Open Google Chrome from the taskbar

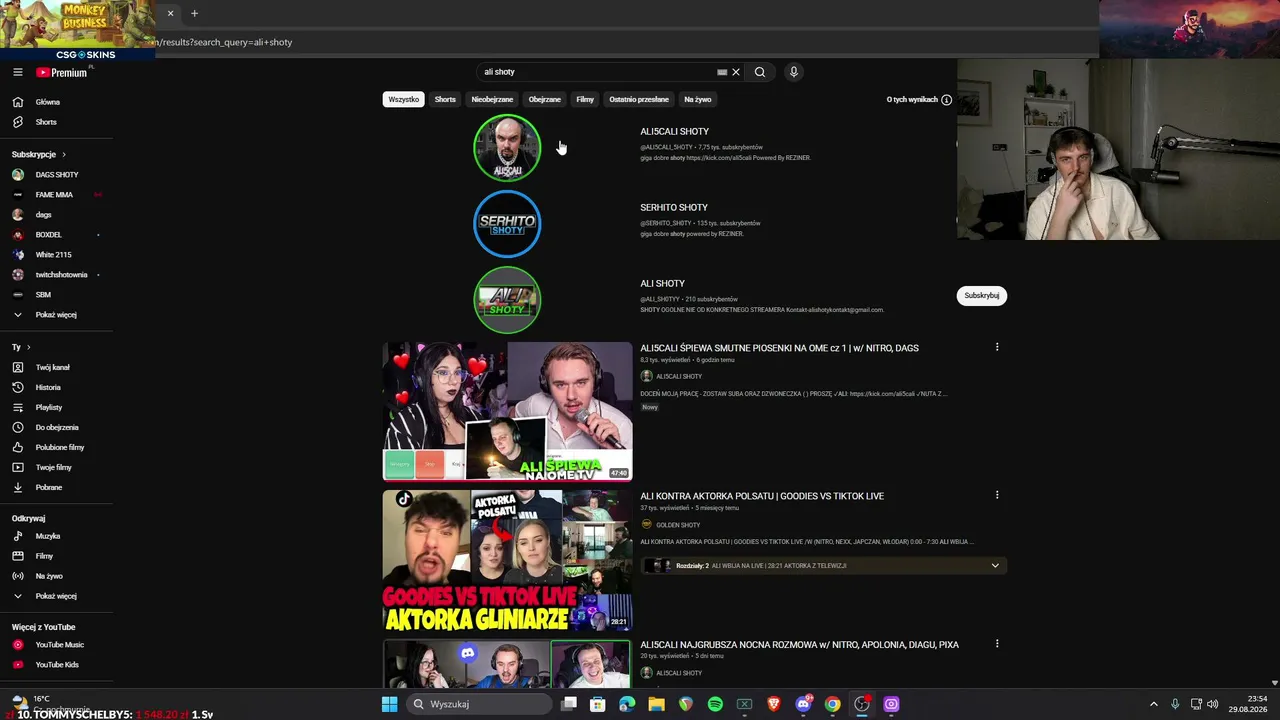coord(832,704)
